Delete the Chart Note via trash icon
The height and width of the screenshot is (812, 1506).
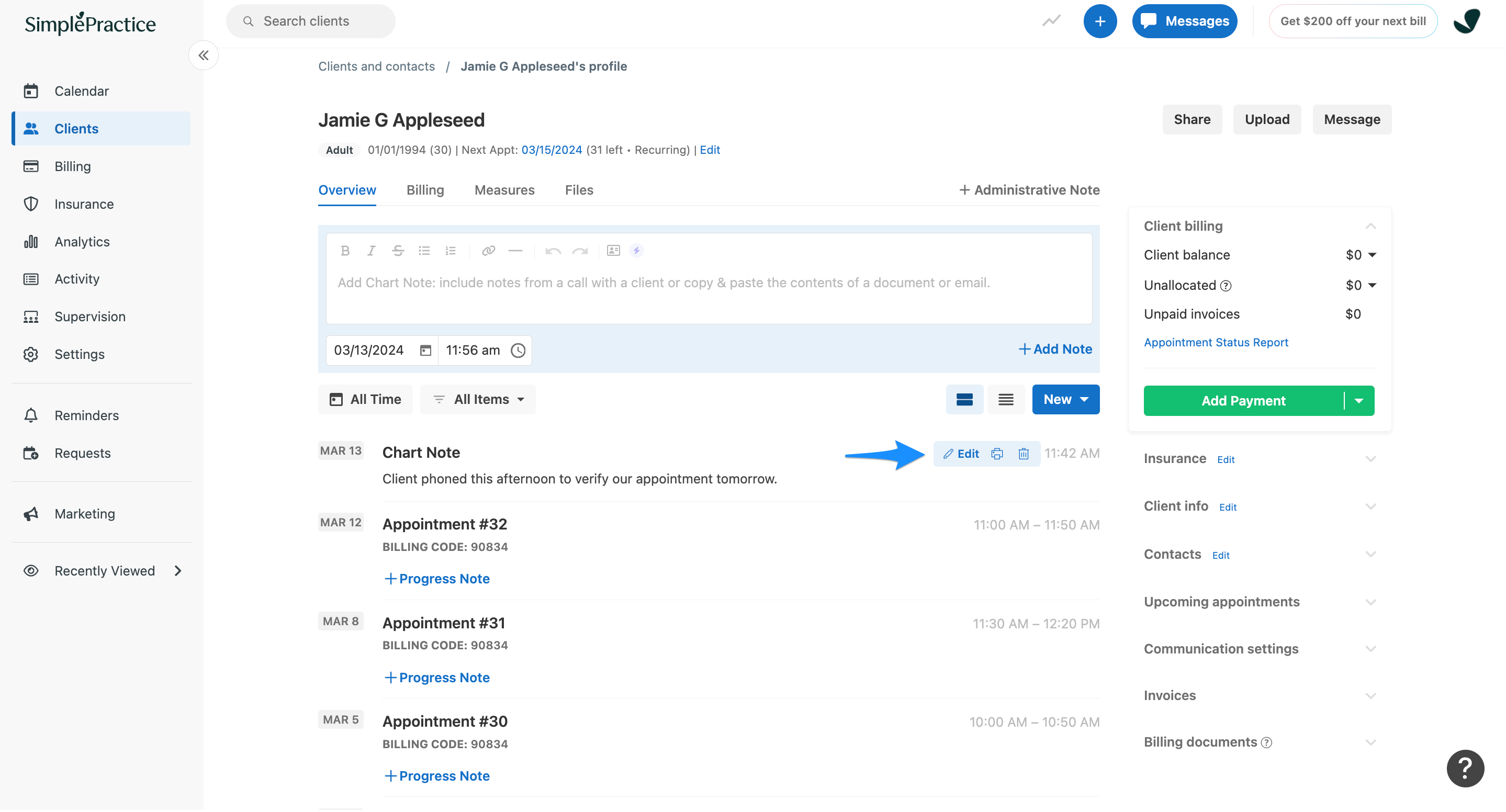(x=1023, y=454)
